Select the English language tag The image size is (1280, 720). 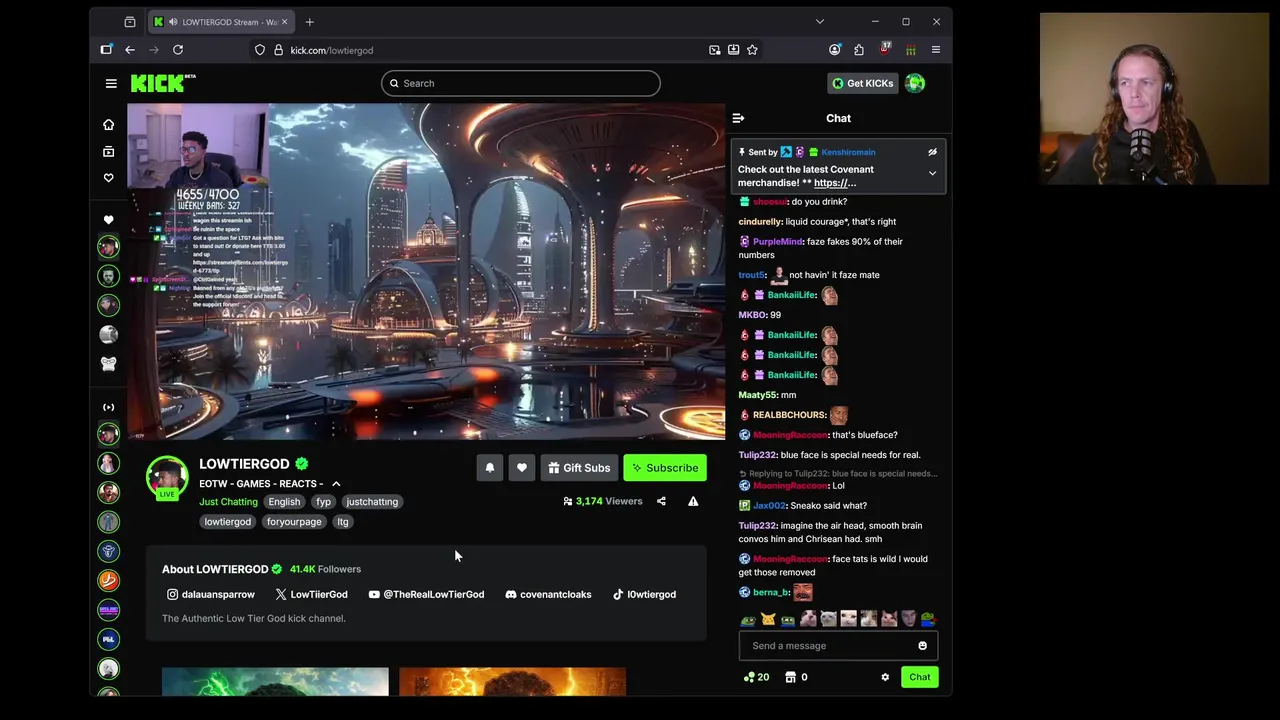pyautogui.click(x=284, y=502)
